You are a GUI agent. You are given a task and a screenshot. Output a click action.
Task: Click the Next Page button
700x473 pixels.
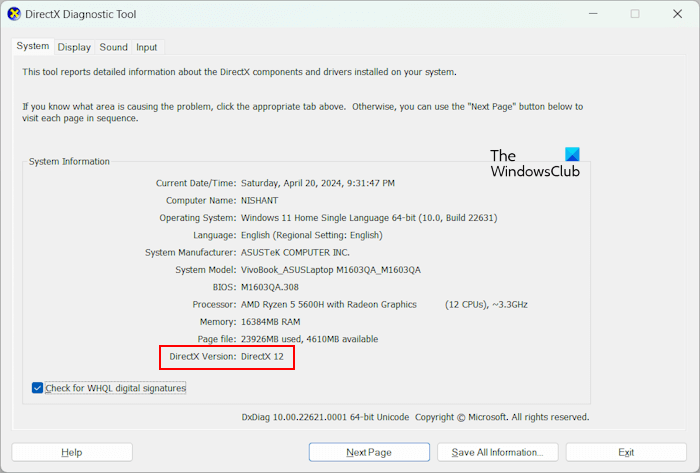click(x=369, y=452)
